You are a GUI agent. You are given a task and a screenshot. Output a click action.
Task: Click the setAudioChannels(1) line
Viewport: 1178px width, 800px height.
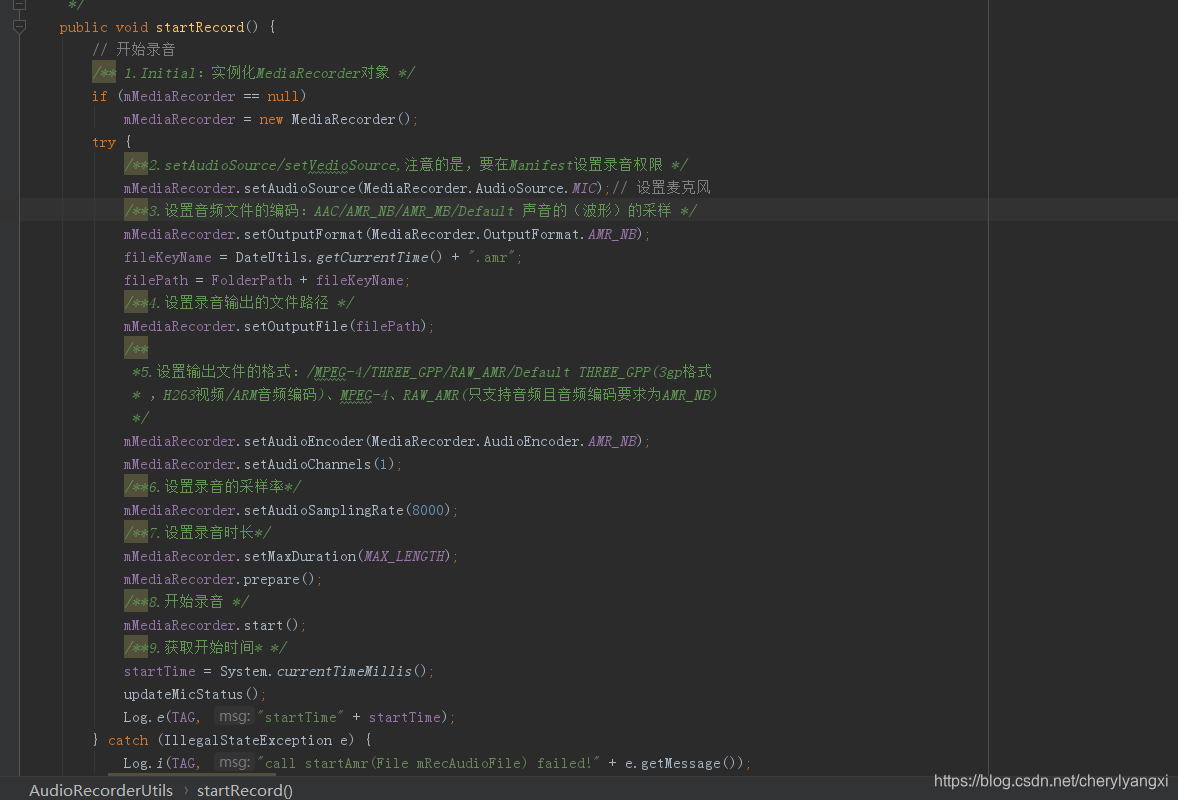[x=263, y=464]
